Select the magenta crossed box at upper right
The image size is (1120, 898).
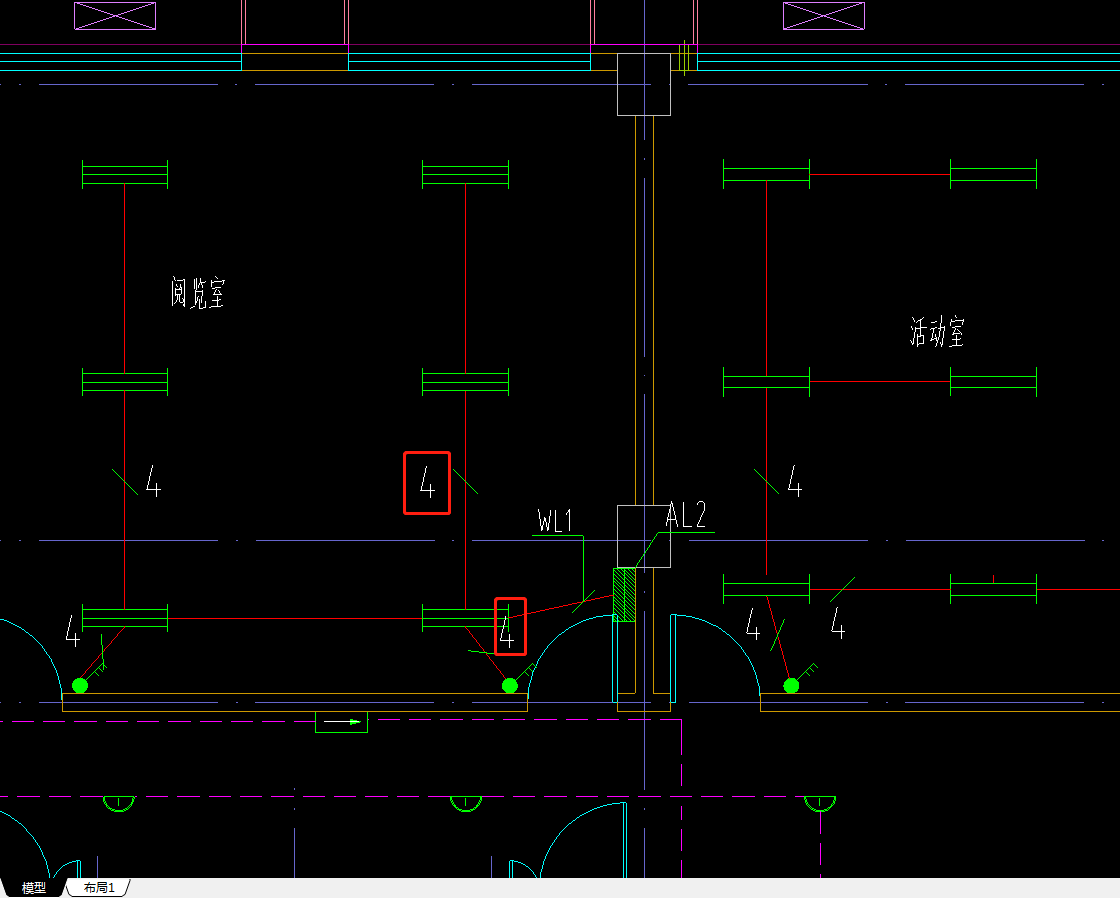[x=824, y=16]
